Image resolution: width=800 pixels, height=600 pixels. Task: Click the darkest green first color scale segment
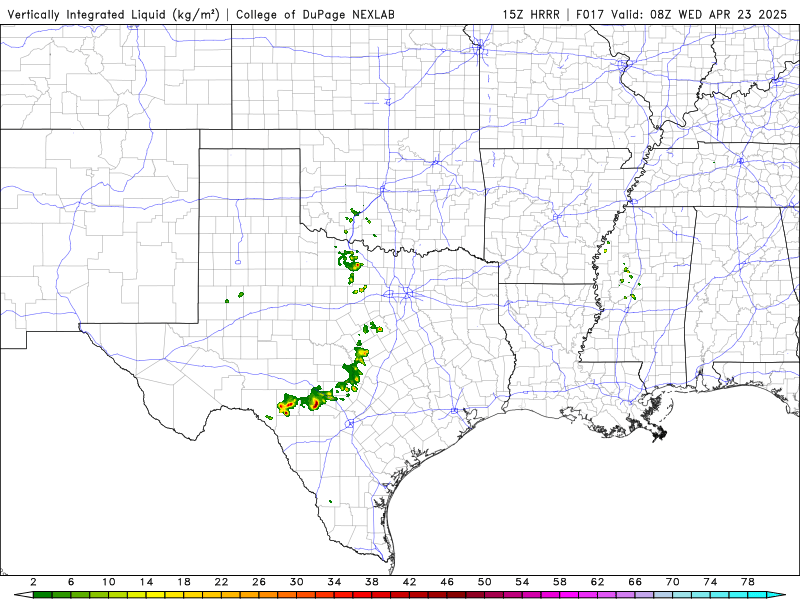click(x=42, y=595)
